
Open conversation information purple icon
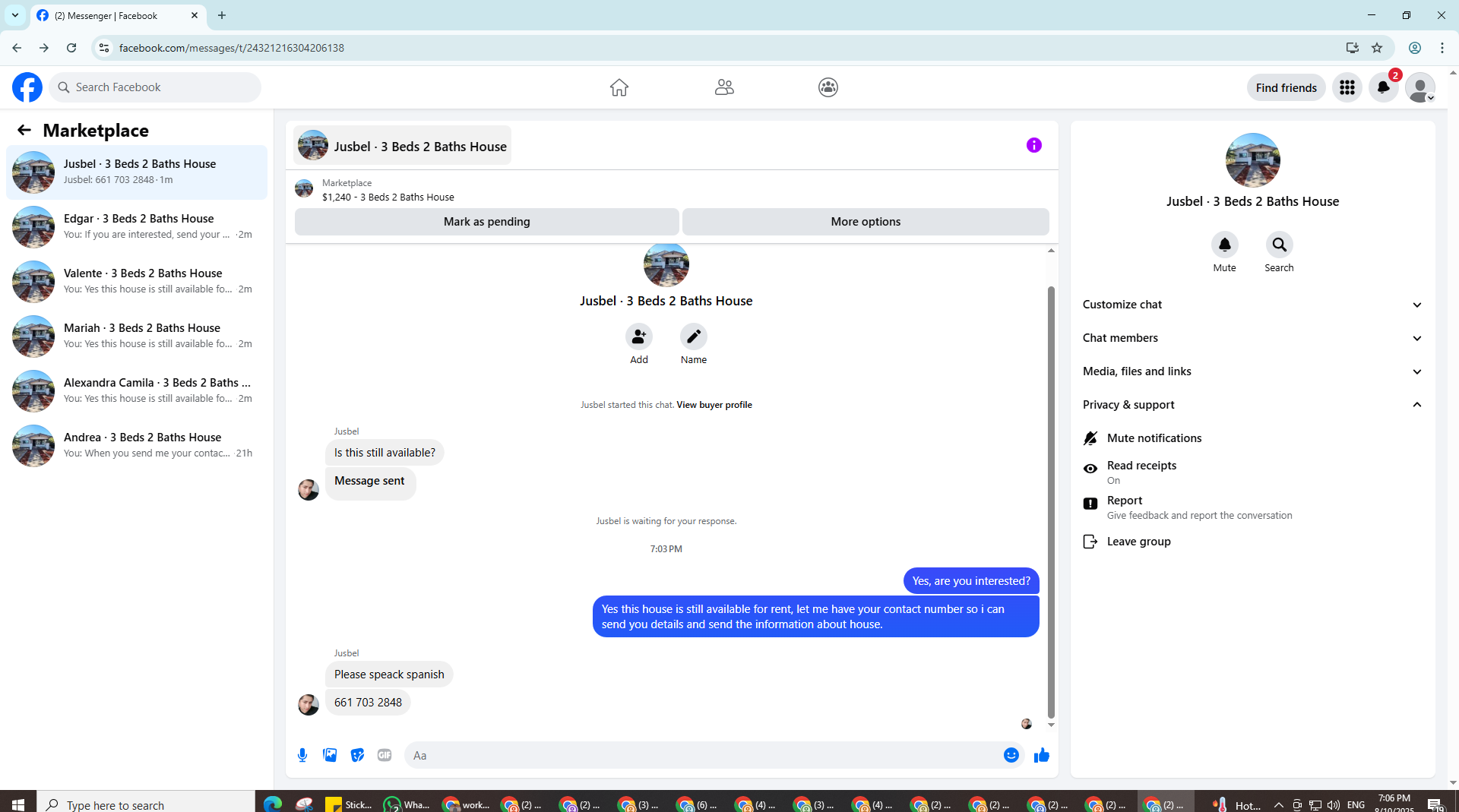(1034, 145)
